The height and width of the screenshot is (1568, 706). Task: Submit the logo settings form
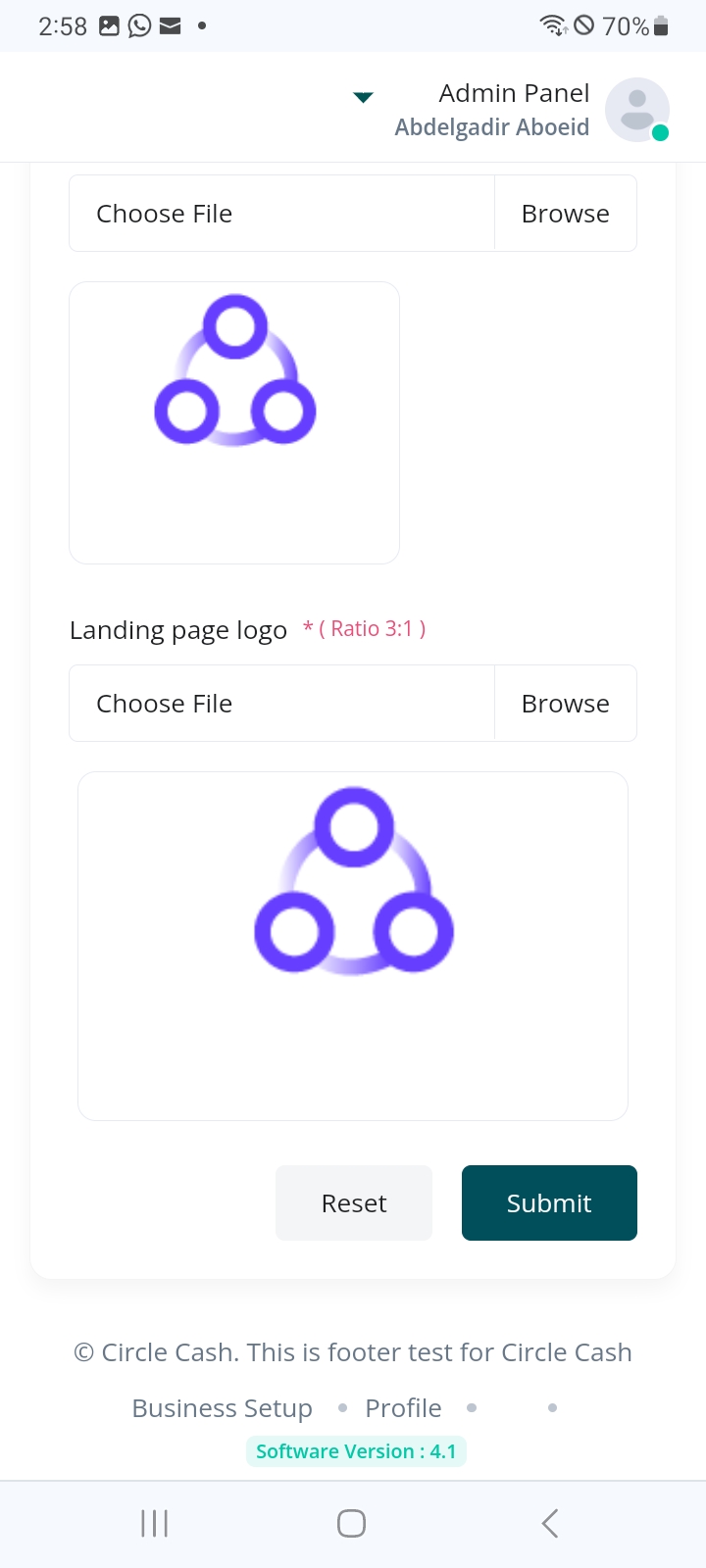tap(549, 1202)
